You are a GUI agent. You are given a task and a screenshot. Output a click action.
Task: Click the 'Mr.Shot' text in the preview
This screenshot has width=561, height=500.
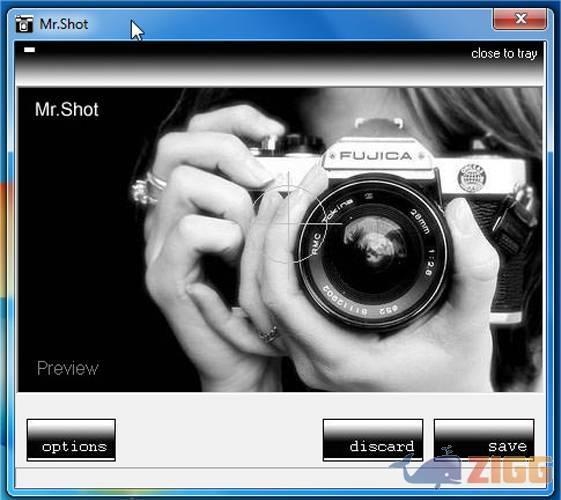click(67, 109)
